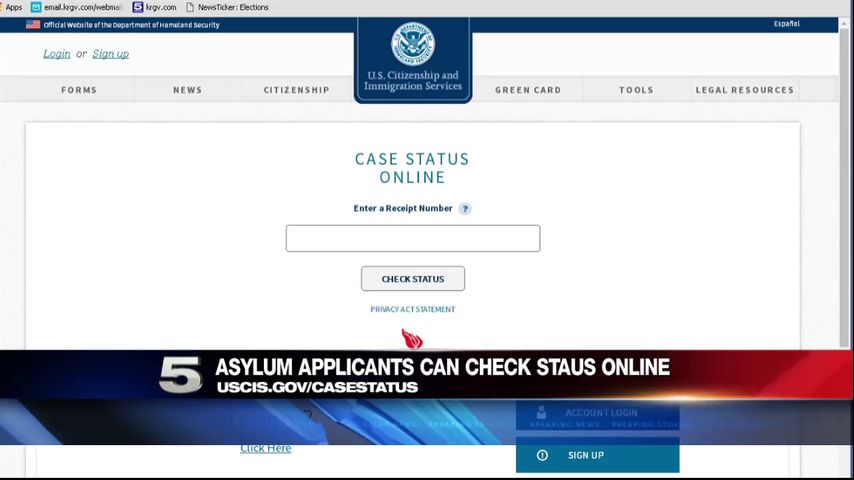The width and height of the screenshot is (854, 480).
Task: Click the ACCOUNT LOGIN button
Action: (x=597, y=416)
